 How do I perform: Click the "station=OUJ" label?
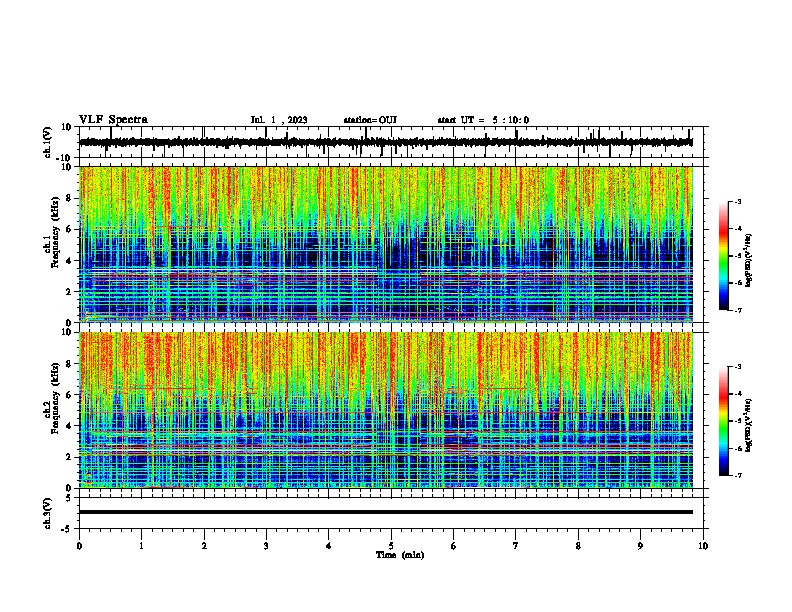[x=370, y=120]
